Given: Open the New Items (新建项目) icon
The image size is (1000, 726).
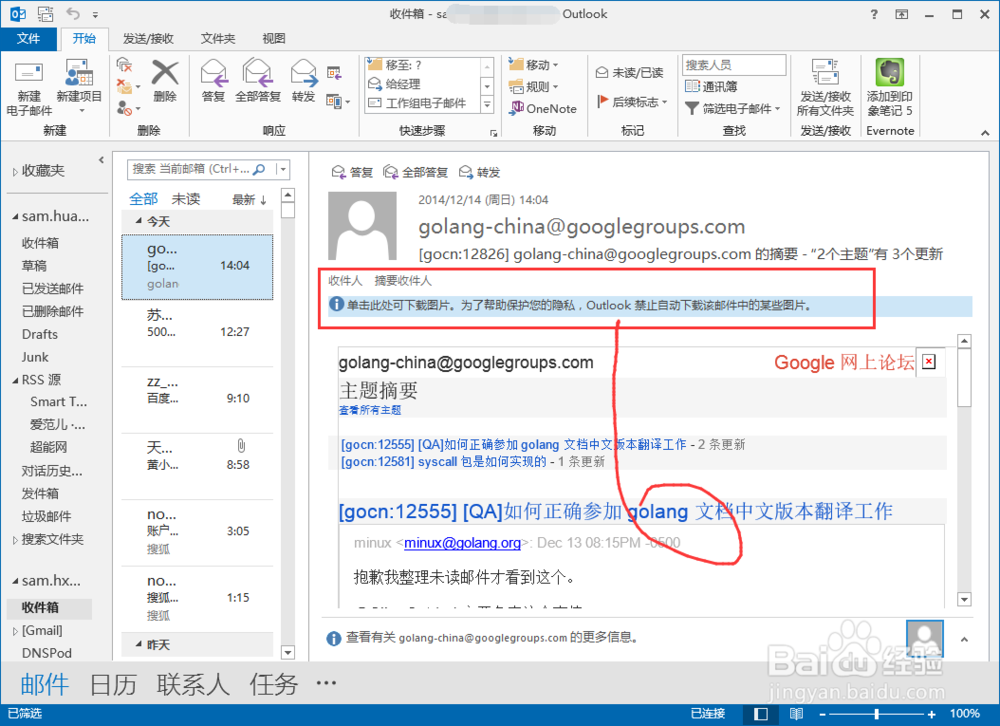Looking at the screenshot, I should (x=79, y=73).
